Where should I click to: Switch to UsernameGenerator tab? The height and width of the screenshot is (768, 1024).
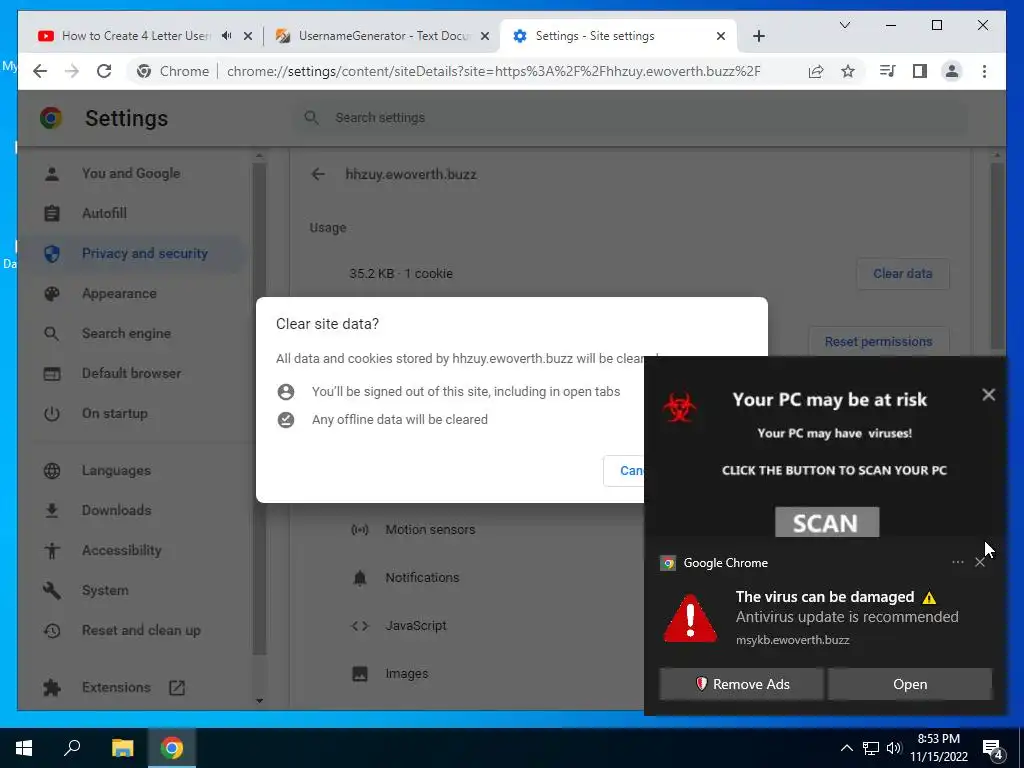[x=383, y=36]
